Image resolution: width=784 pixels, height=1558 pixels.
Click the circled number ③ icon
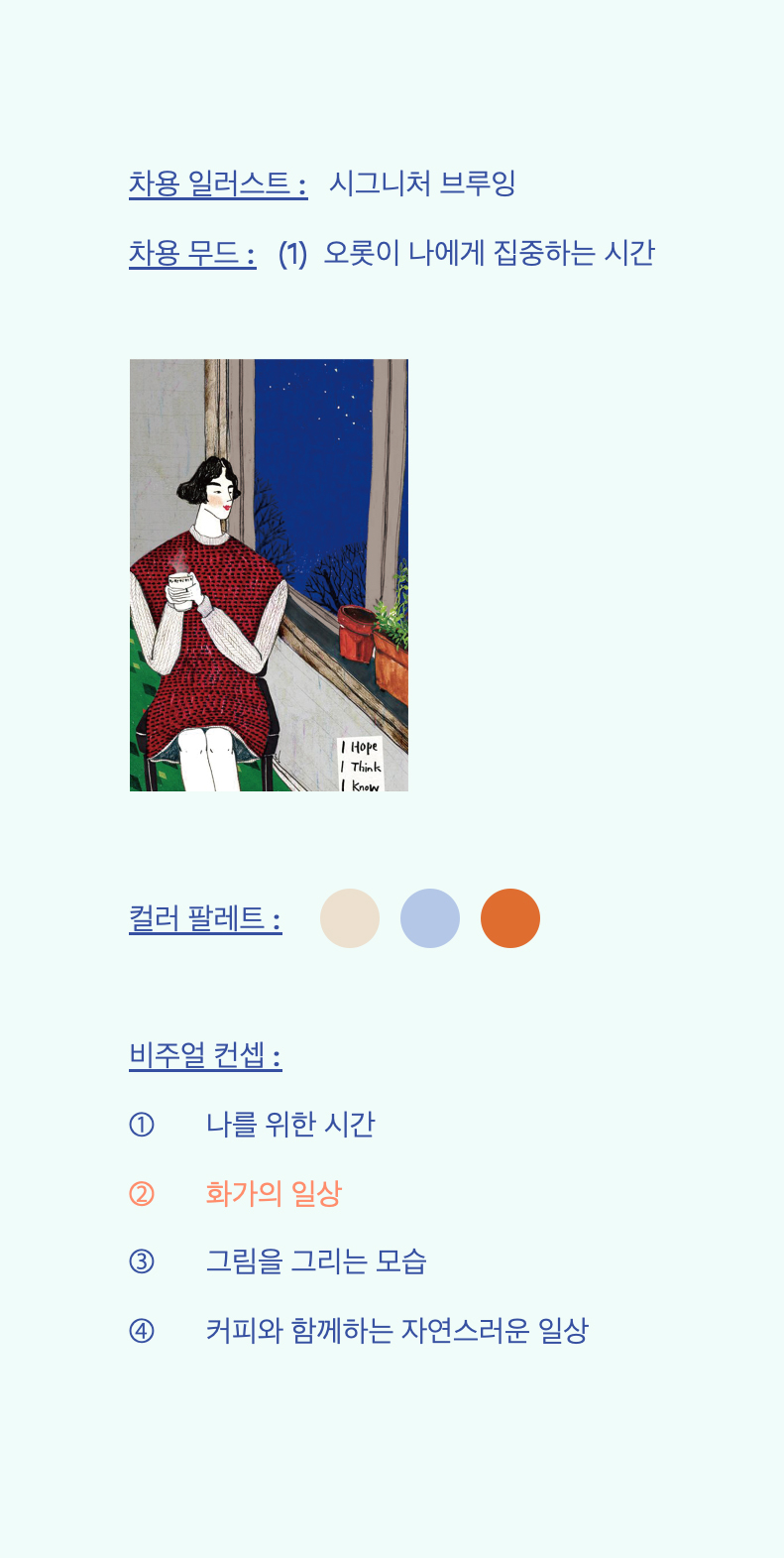point(142,1261)
